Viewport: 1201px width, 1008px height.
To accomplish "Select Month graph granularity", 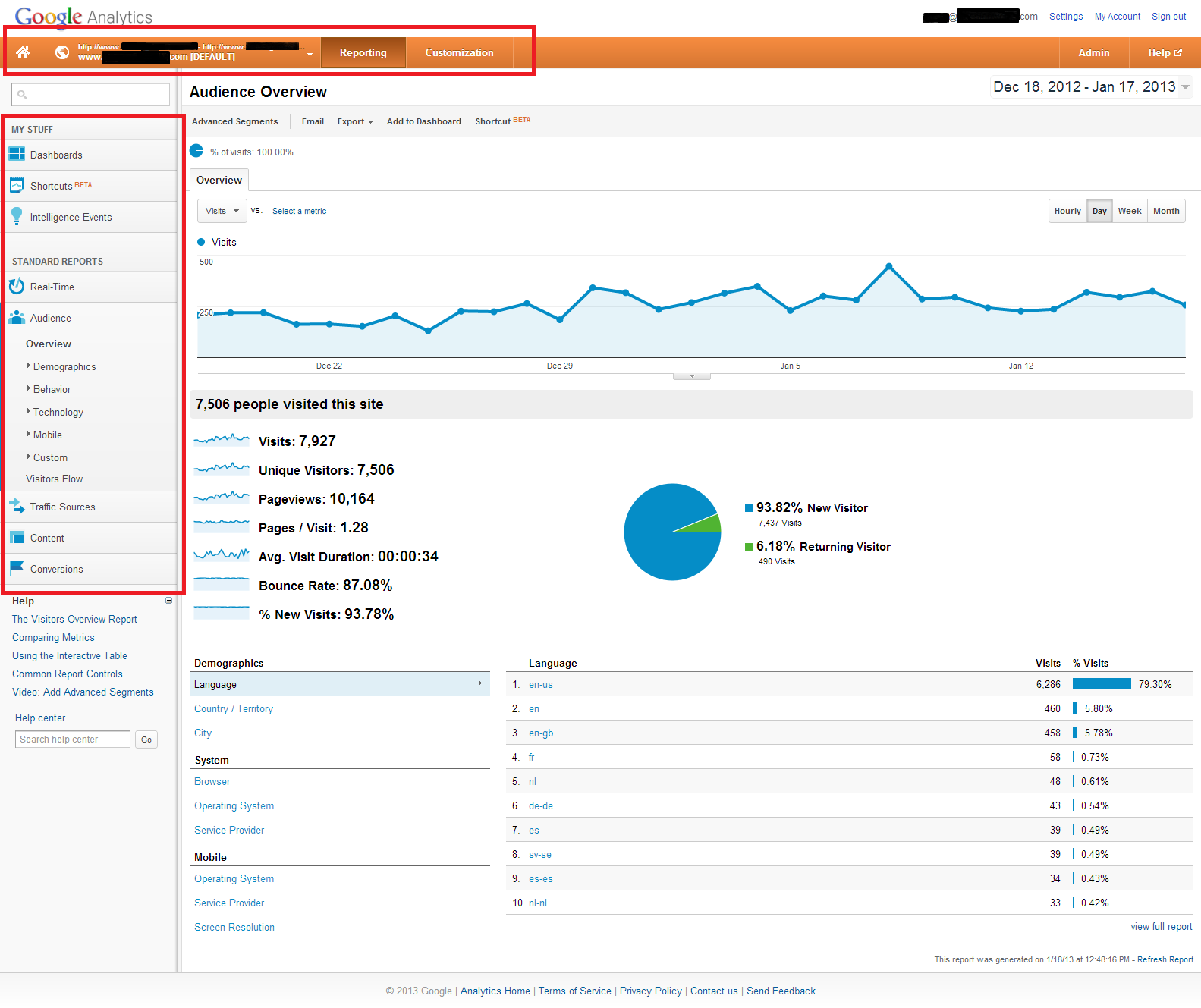I will pyautogui.click(x=1166, y=211).
